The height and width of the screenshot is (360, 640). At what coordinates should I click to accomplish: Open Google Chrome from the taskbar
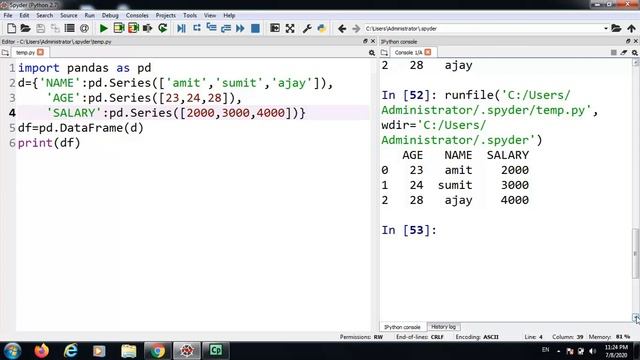tap(157, 351)
